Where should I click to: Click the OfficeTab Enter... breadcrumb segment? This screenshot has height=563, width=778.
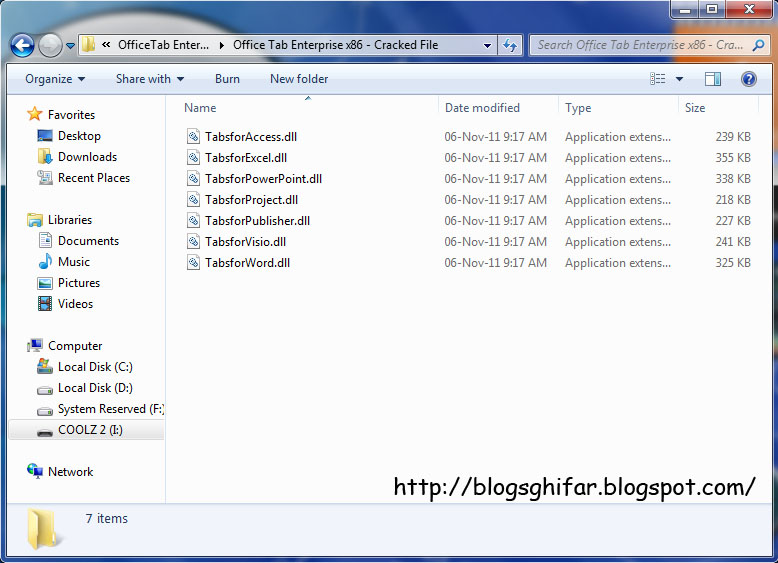click(x=163, y=45)
